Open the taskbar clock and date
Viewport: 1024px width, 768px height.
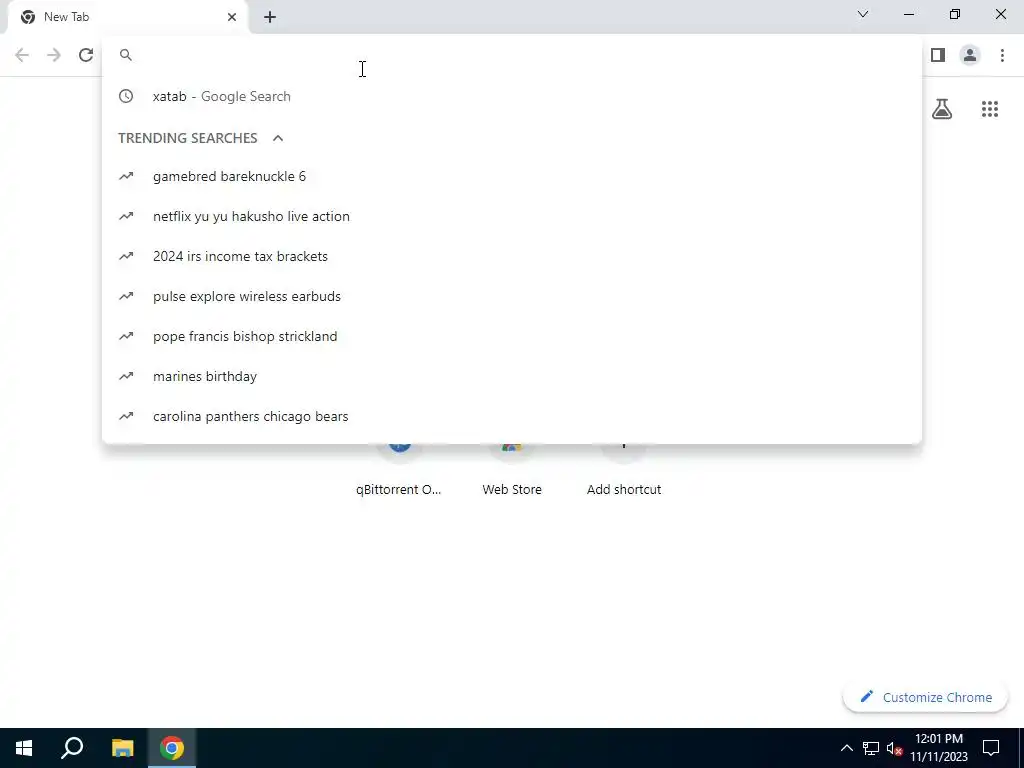(x=939, y=748)
